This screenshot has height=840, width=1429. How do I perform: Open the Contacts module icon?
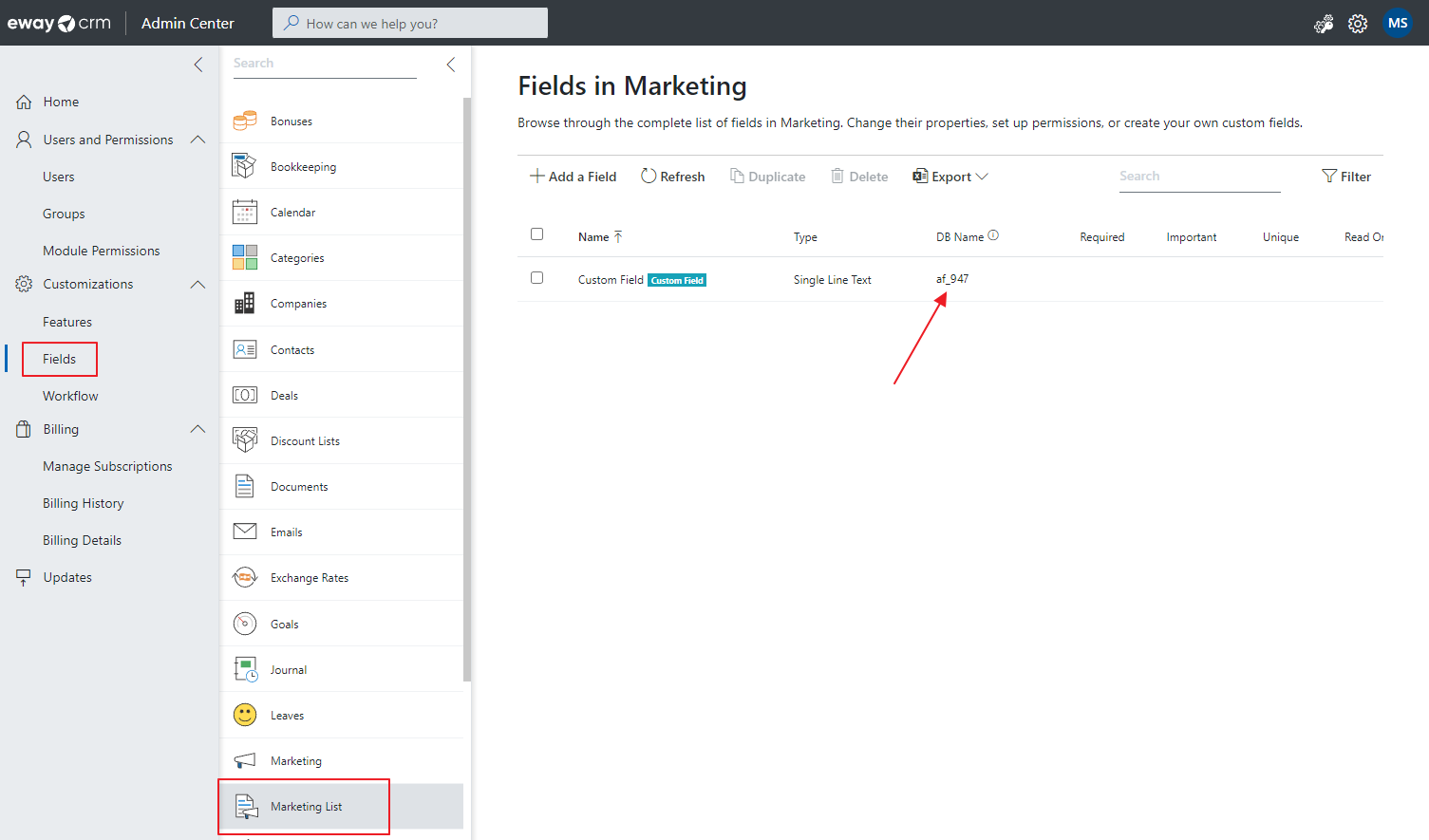[245, 349]
